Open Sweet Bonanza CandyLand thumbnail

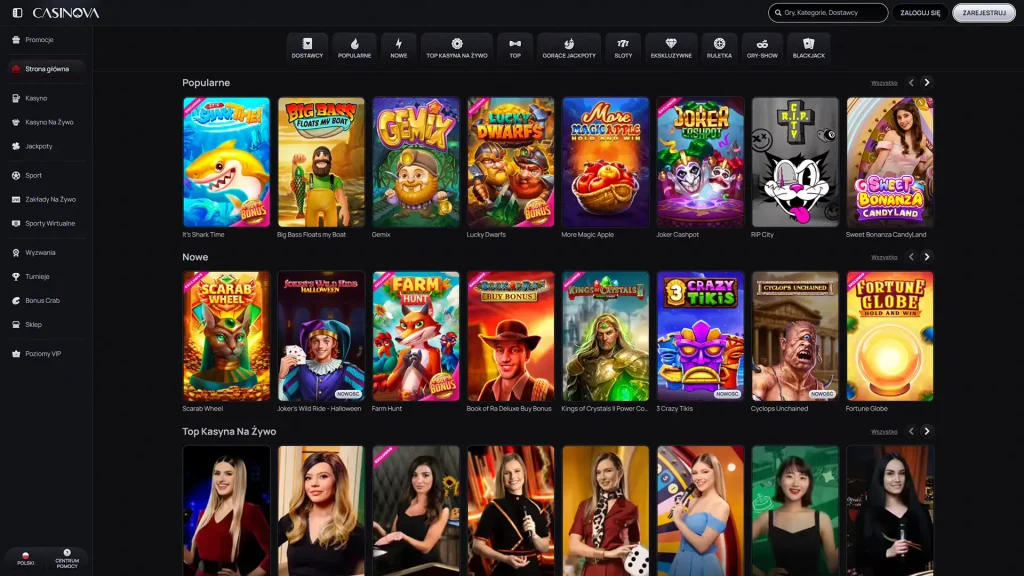(x=890, y=162)
